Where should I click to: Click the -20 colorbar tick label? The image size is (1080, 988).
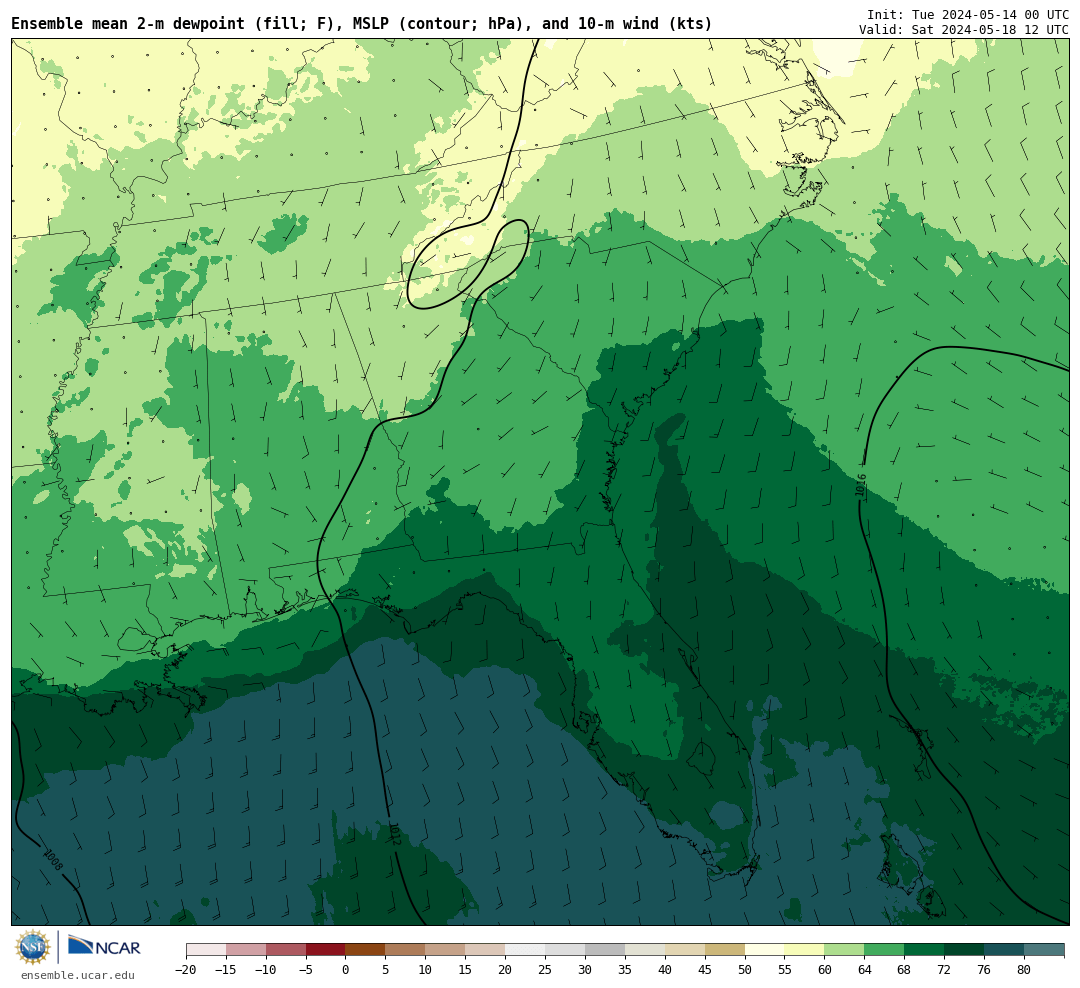pyautogui.click(x=186, y=970)
